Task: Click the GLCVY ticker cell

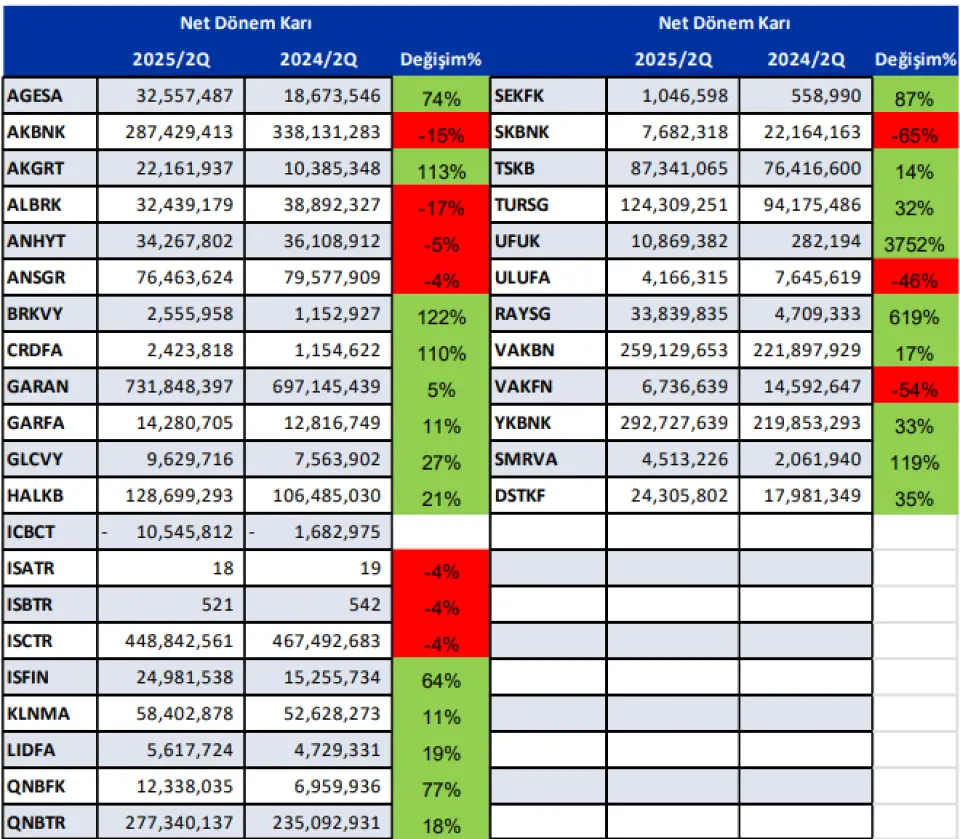Action: click(x=50, y=459)
